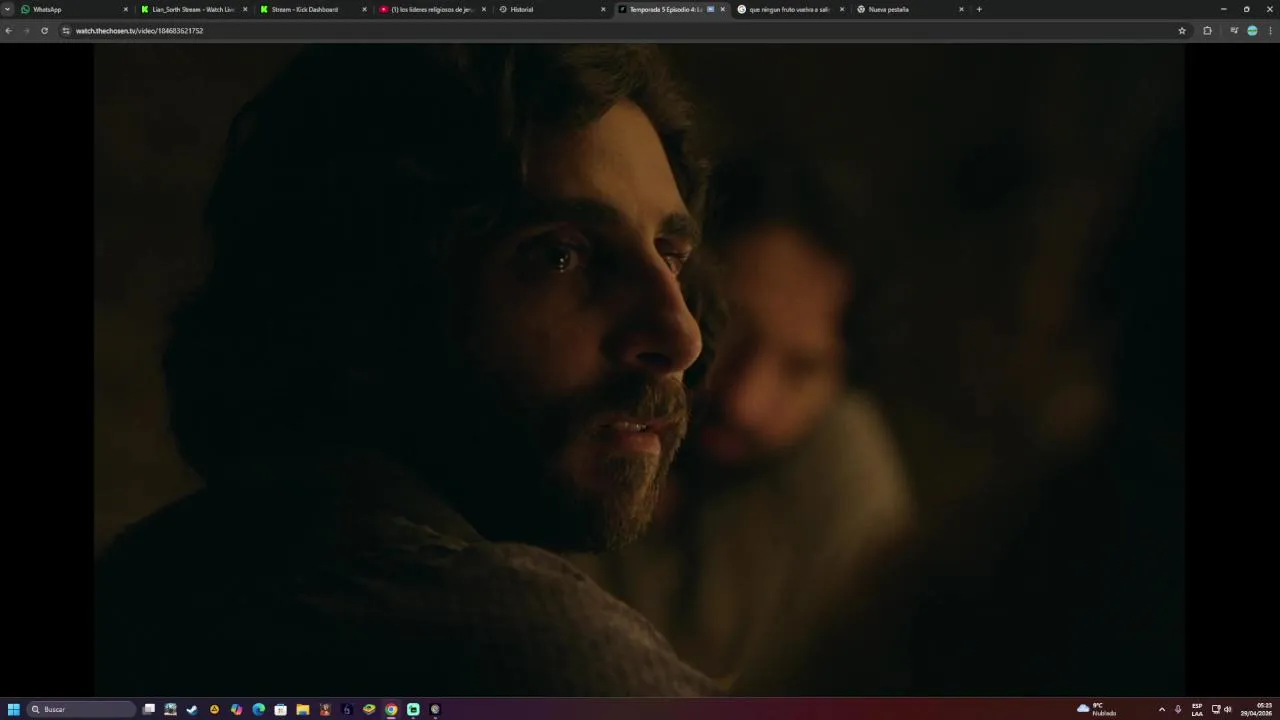Close the WhatsApp tab

126,9
